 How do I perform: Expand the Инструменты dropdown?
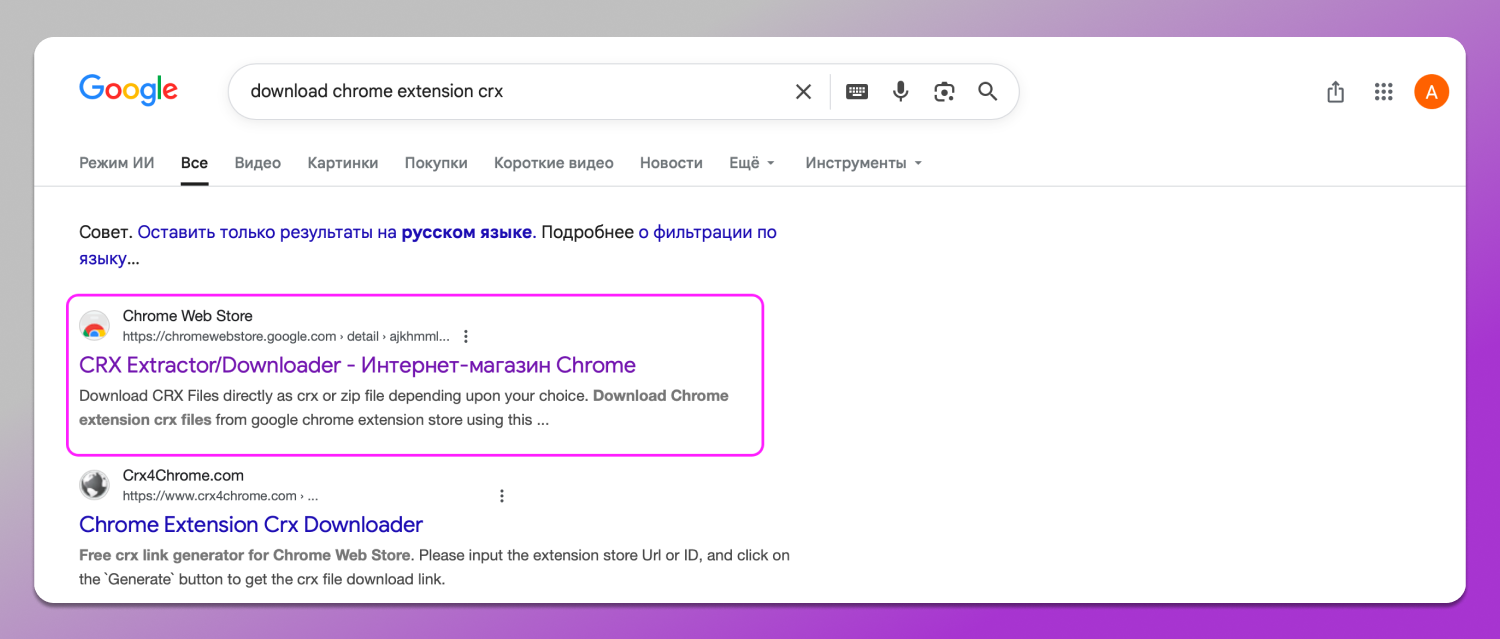pyautogui.click(x=863, y=163)
